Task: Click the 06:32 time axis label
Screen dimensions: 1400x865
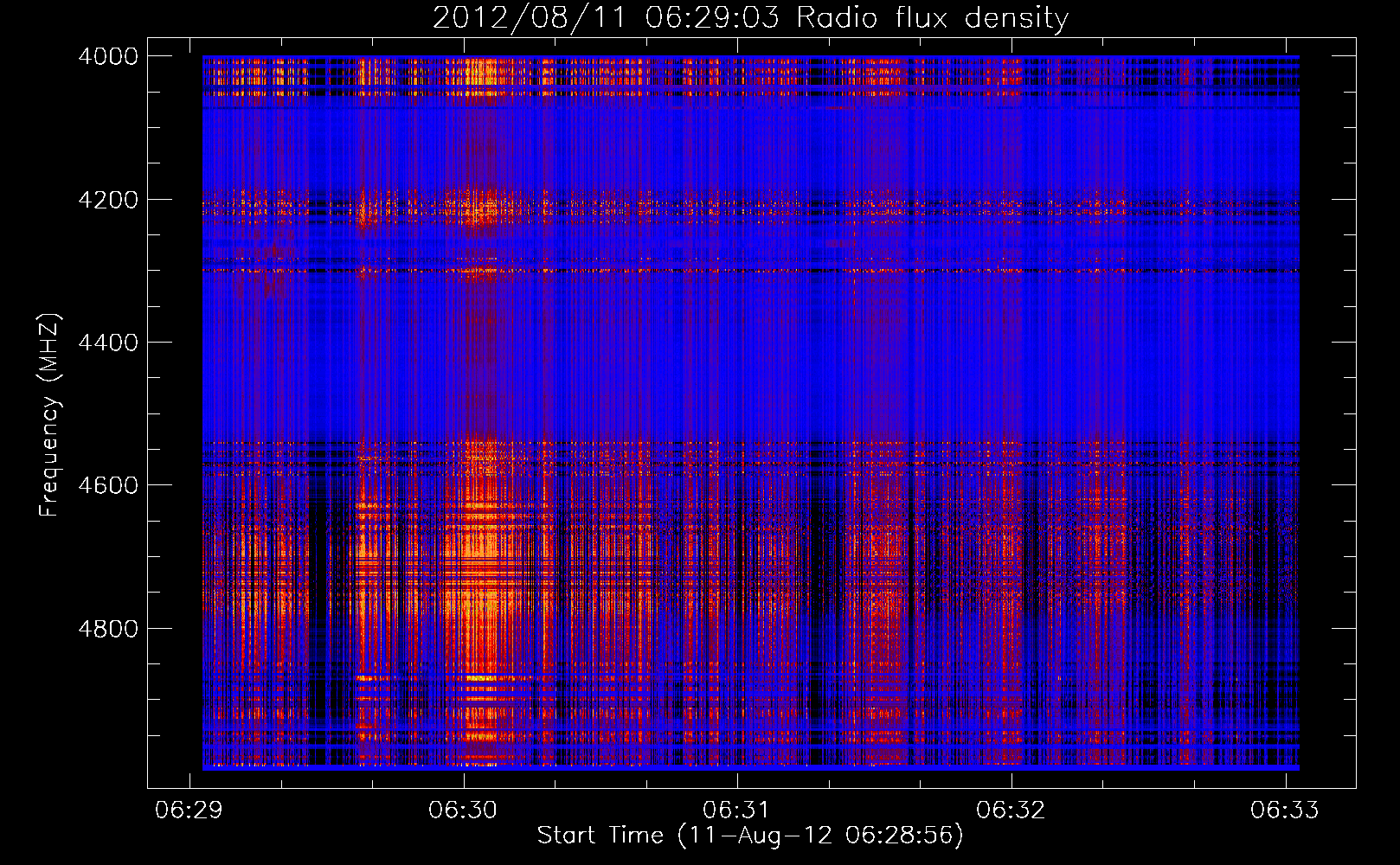Action: [x=1011, y=810]
